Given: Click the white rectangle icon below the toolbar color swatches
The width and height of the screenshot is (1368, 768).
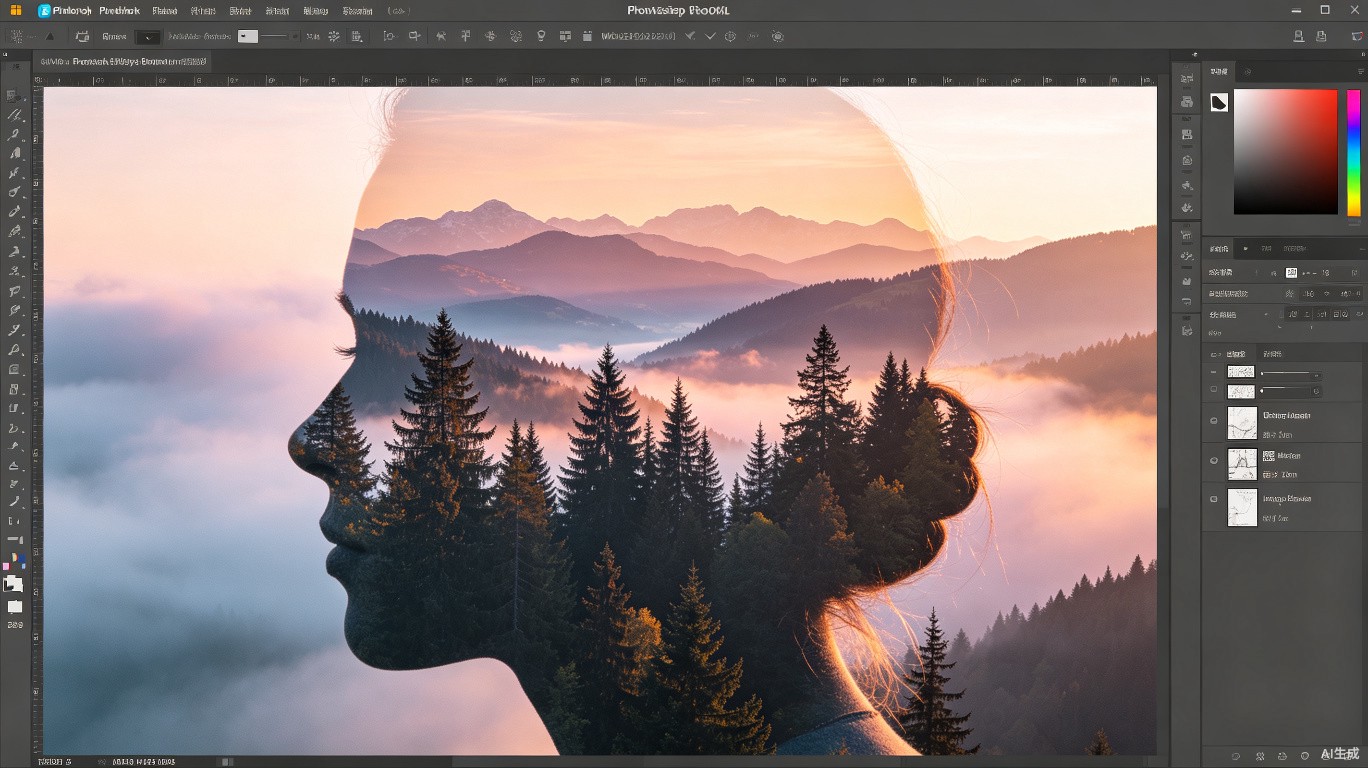Looking at the screenshot, I should click(15, 606).
